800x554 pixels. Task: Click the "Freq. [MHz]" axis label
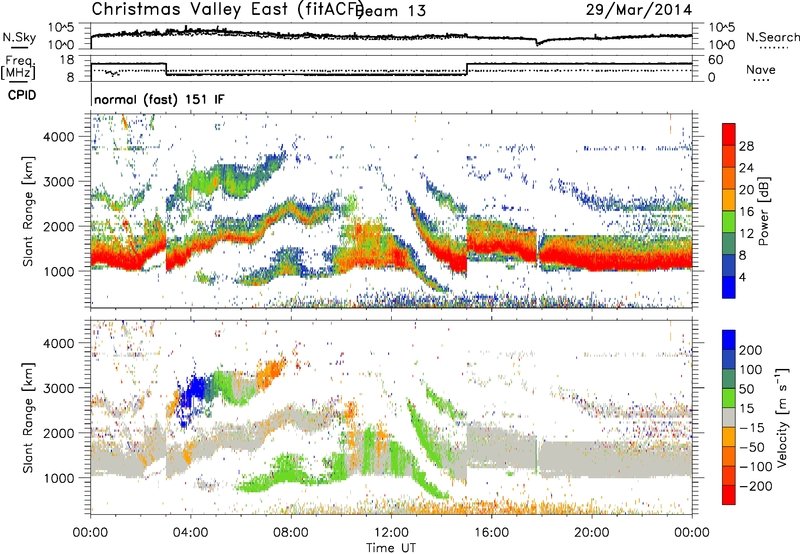pyautogui.click(x=18, y=67)
